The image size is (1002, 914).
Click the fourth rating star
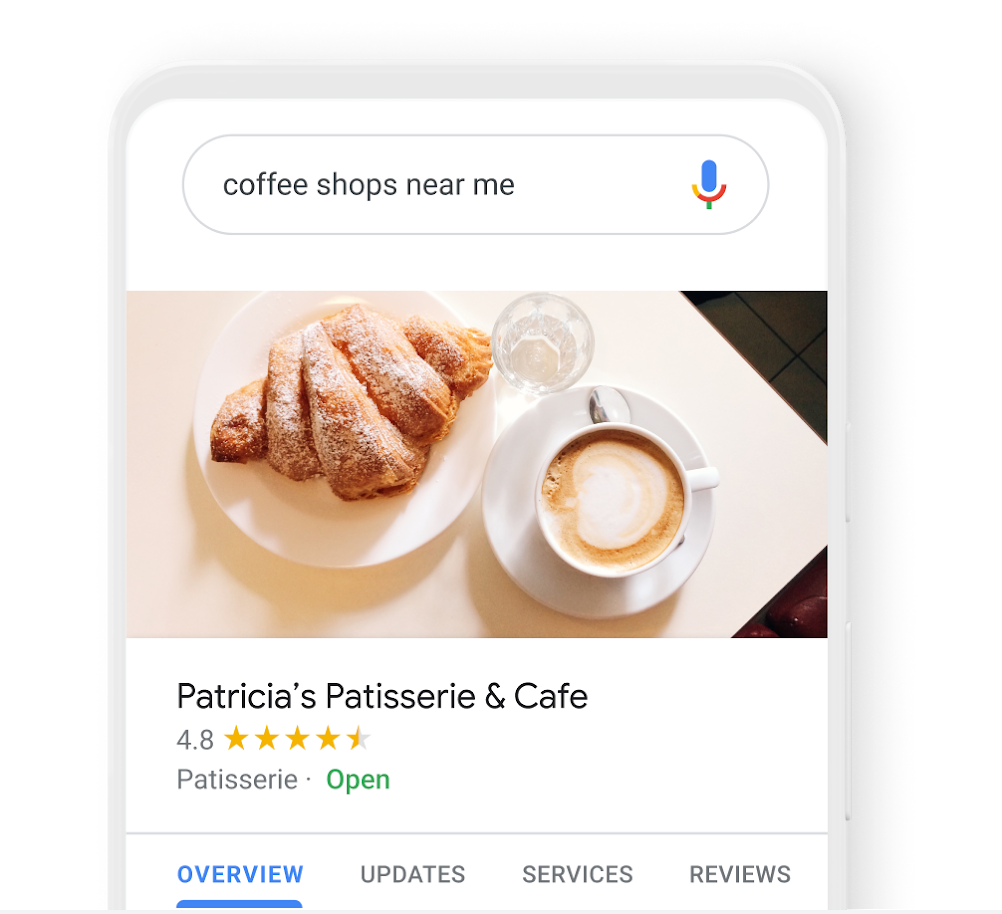328,738
